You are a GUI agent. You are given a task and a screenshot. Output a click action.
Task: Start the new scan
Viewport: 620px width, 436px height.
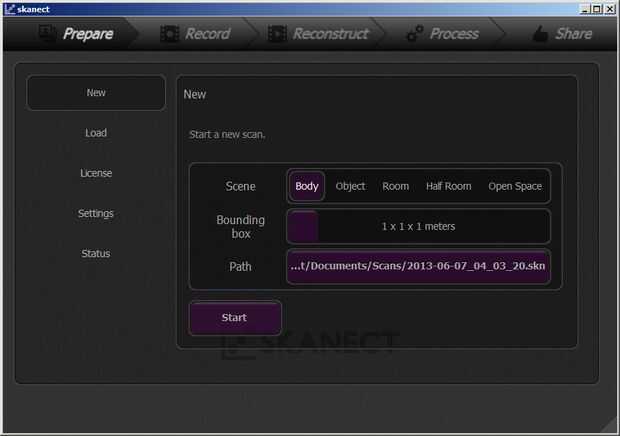pyautogui.click(x=235, y=318)
